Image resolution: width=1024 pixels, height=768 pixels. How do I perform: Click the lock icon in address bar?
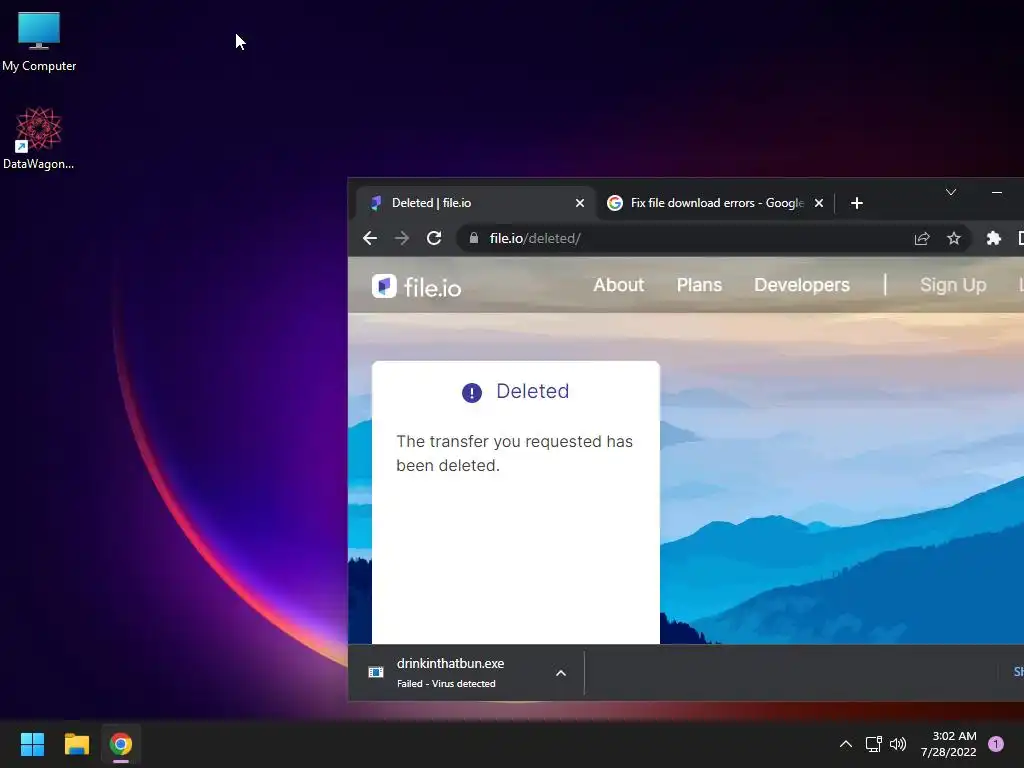tap(473, 238)
